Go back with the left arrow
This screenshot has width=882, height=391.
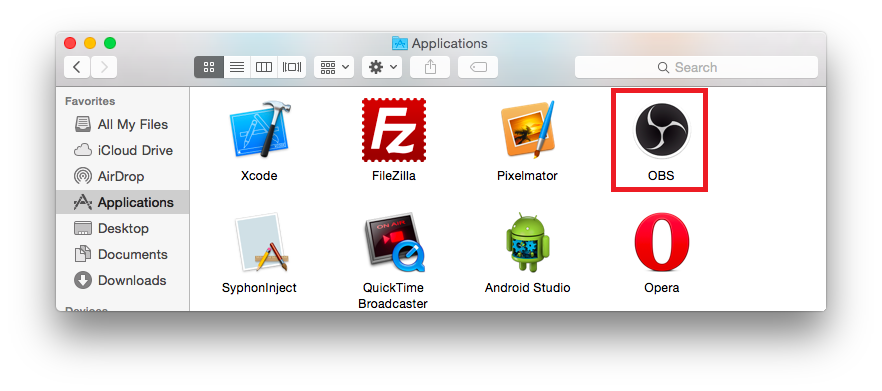77,68
